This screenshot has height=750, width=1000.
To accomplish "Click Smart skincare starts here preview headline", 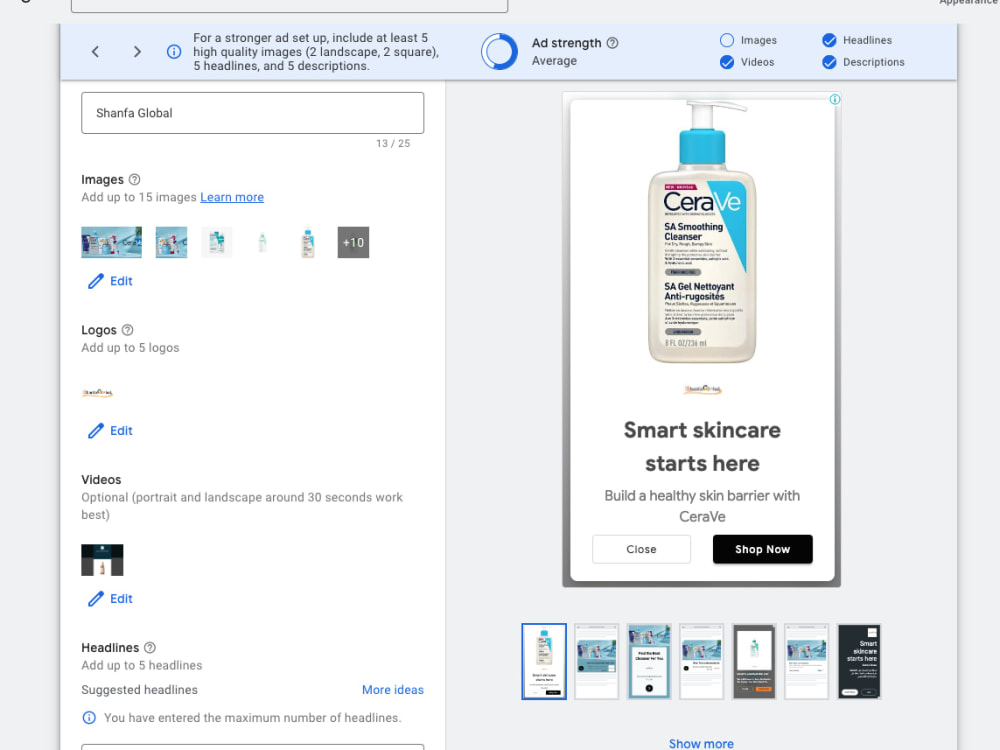I will [x=702, y=446].
